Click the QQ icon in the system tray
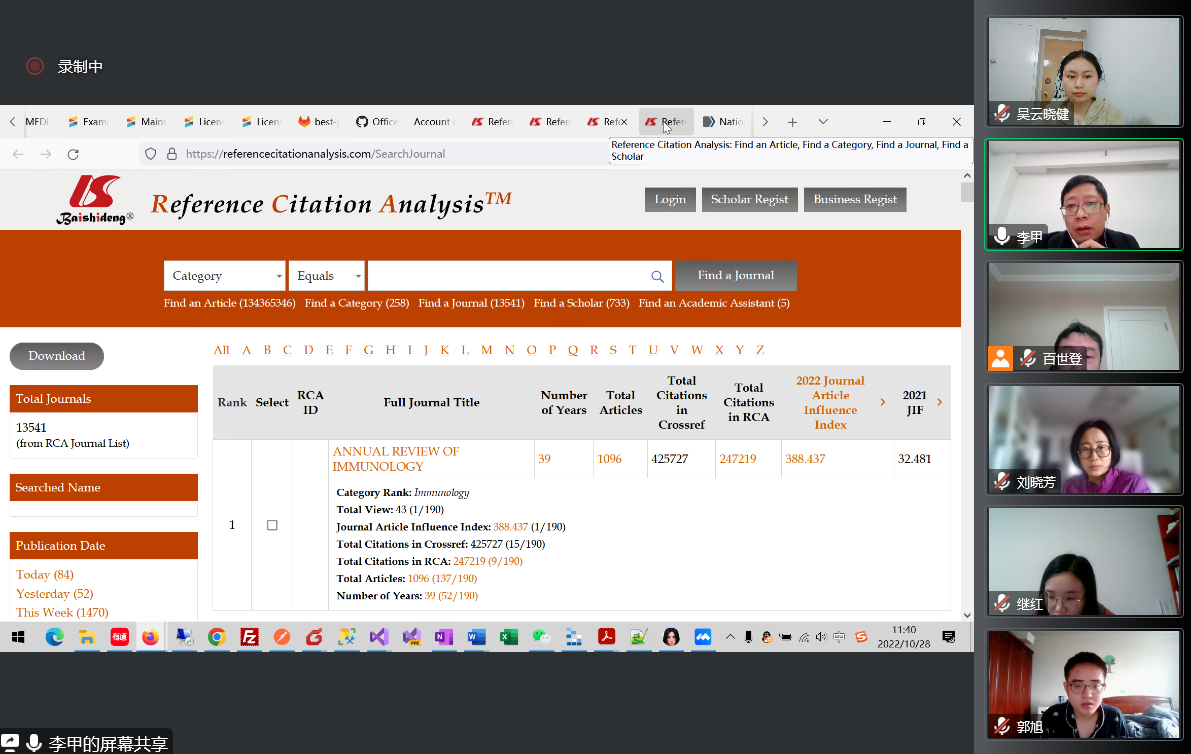Screen dimensions: 1191x754 766,637
